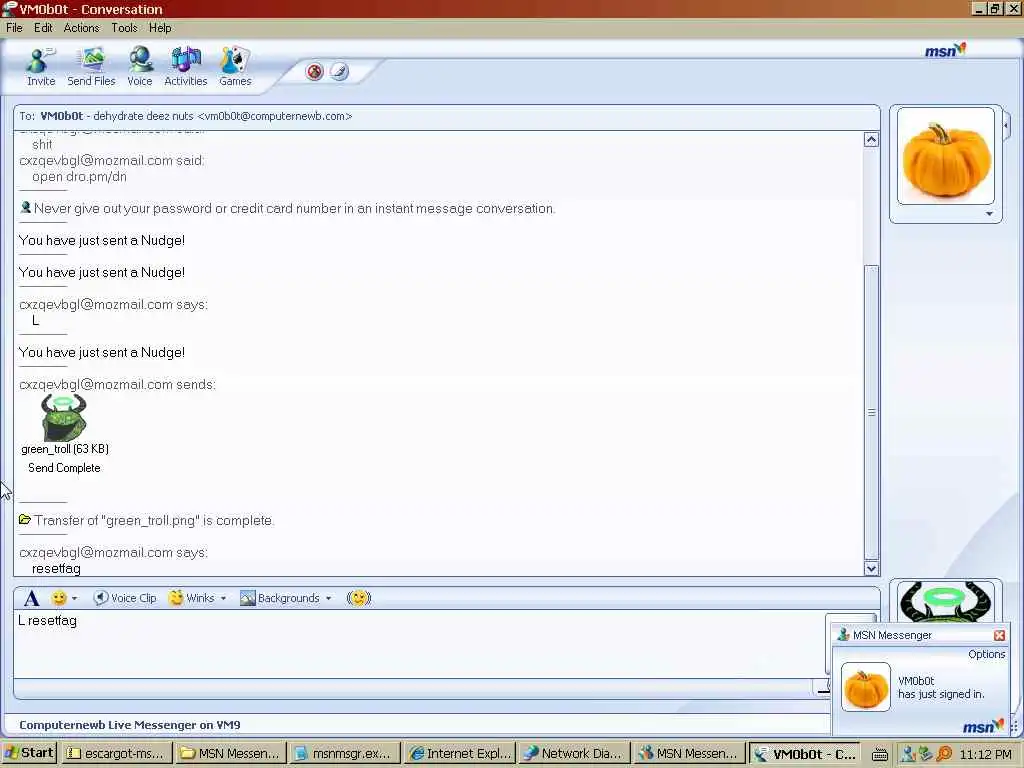Click the Invite contact icon
Screen dimensions: 1024x768
[40, 67]
